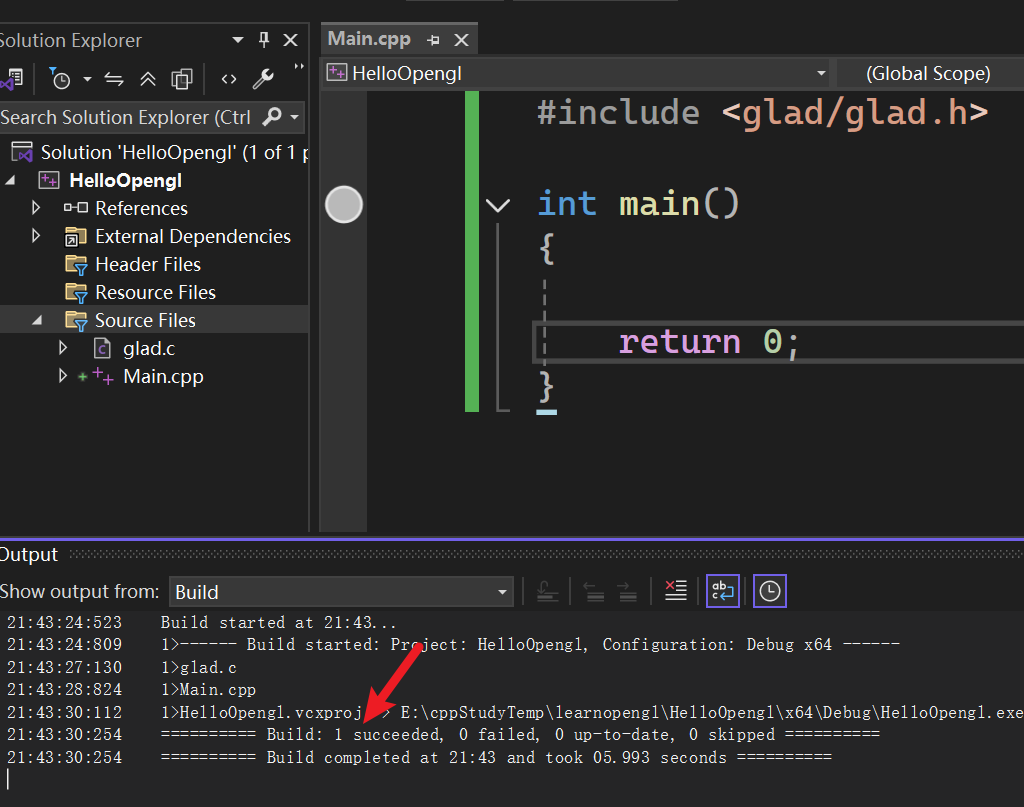Open the 'Show output from' Build dropdown
1024x807 pixels.
coord(341,592)
